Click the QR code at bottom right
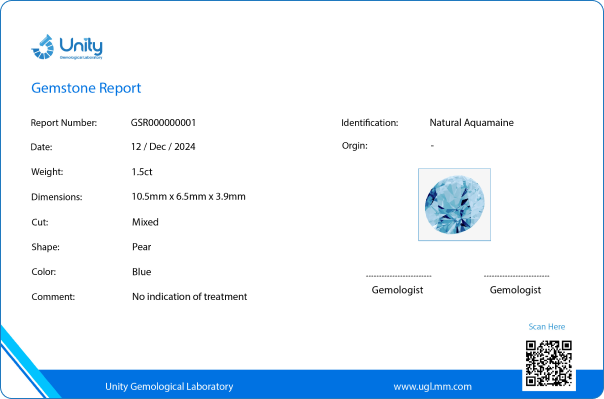Image resolution: width=604 pixels, height=399 pixels. pos(549,363)
